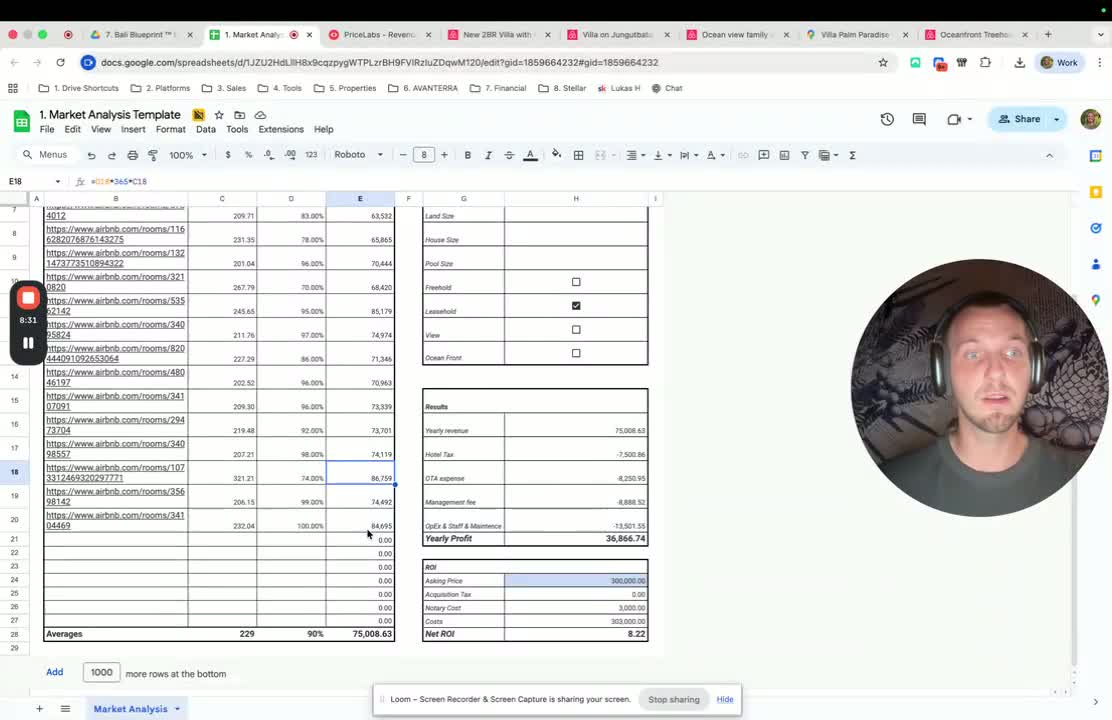
Task: Tick the Ocean Front checkbox
Action: (x=576, y=353)
